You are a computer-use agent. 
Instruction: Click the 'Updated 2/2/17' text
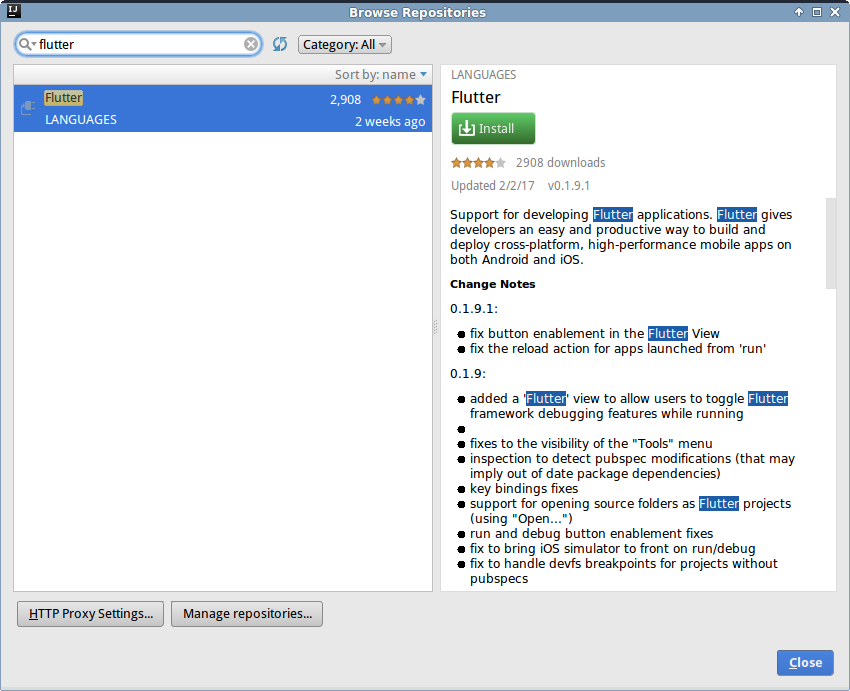493,185
